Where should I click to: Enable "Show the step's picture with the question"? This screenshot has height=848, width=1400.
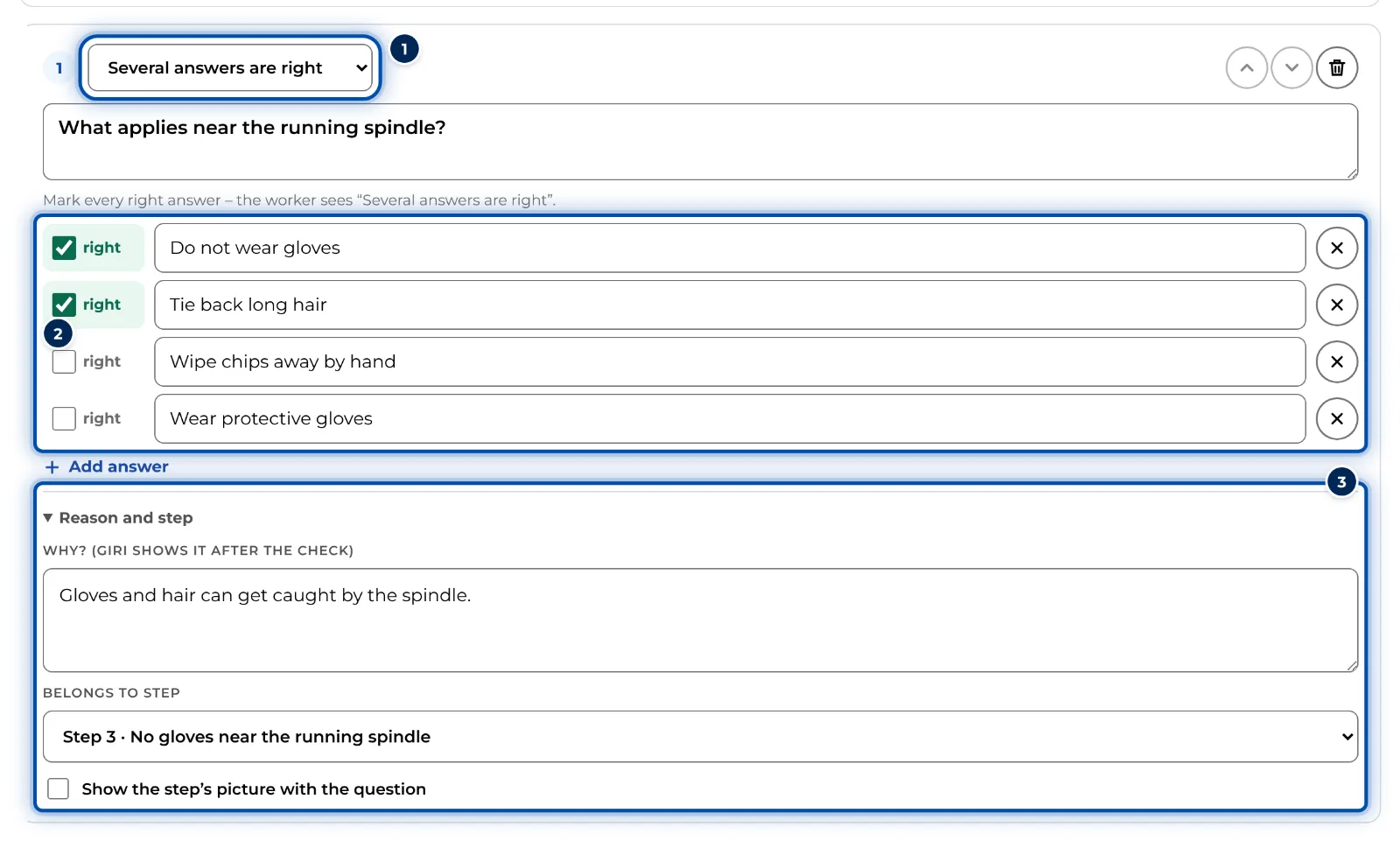coord(59,788)
